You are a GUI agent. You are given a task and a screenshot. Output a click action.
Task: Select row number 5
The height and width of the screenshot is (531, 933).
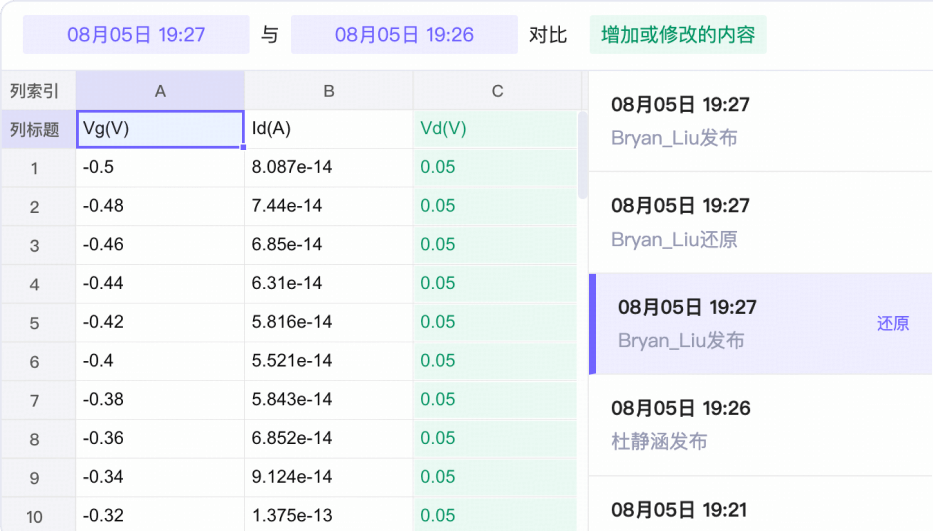pyautogui.click(x=38, y=323)
